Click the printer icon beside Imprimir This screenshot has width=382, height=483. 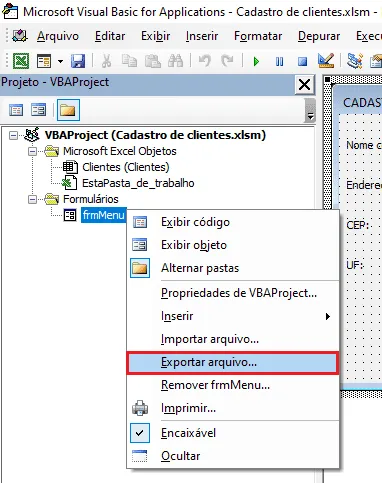(140, 408)
